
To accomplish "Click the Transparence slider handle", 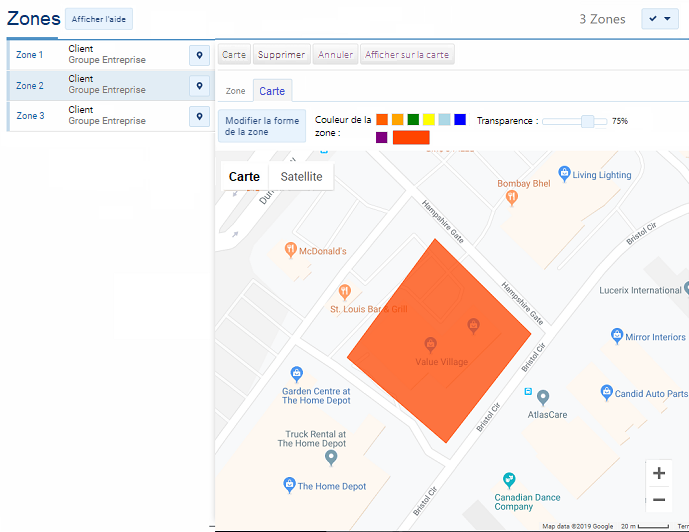I will pos(588,121).
